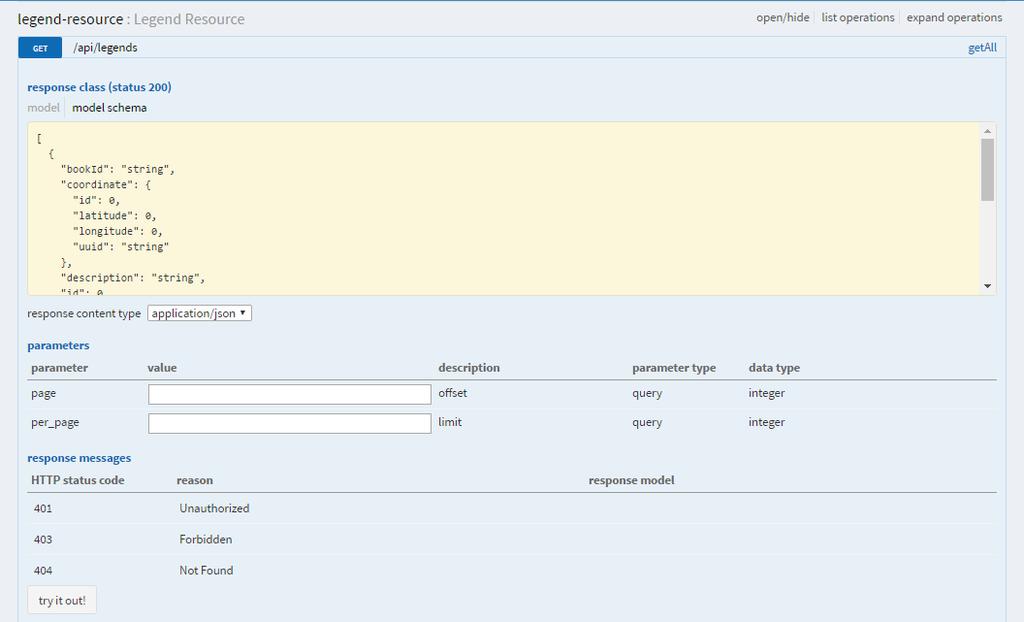Click the response messages heading

click(x=79, y=459)
